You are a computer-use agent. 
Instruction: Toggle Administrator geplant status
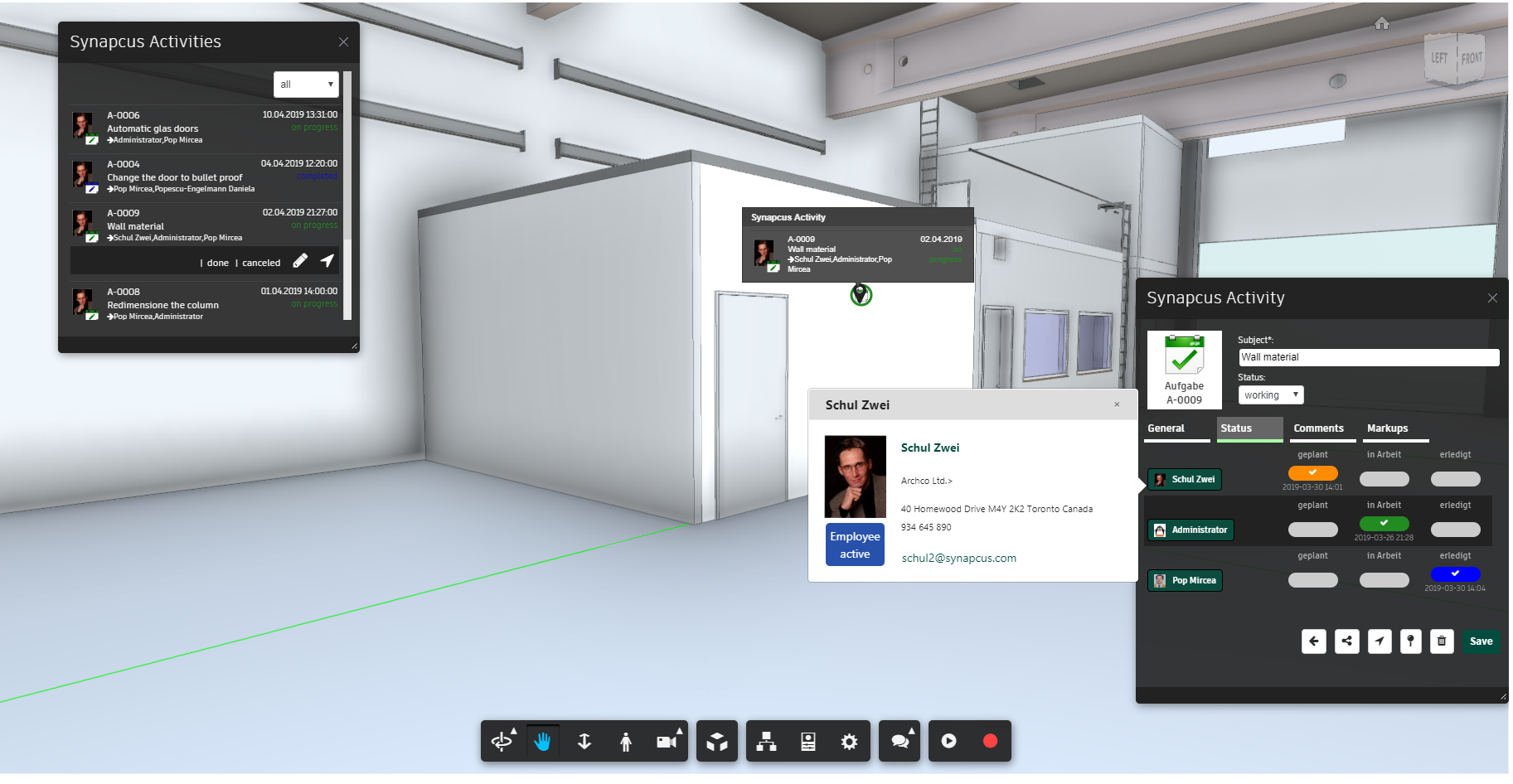pos(1313,530)
